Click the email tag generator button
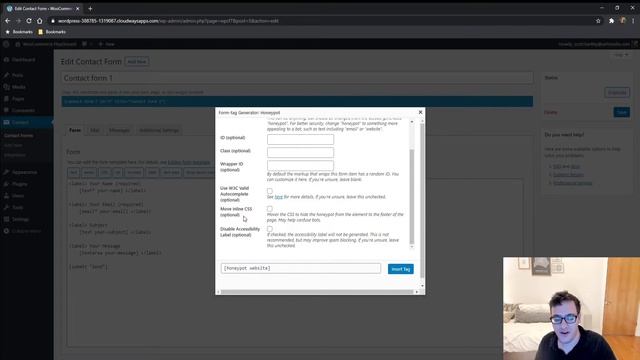 coord(89,173)
